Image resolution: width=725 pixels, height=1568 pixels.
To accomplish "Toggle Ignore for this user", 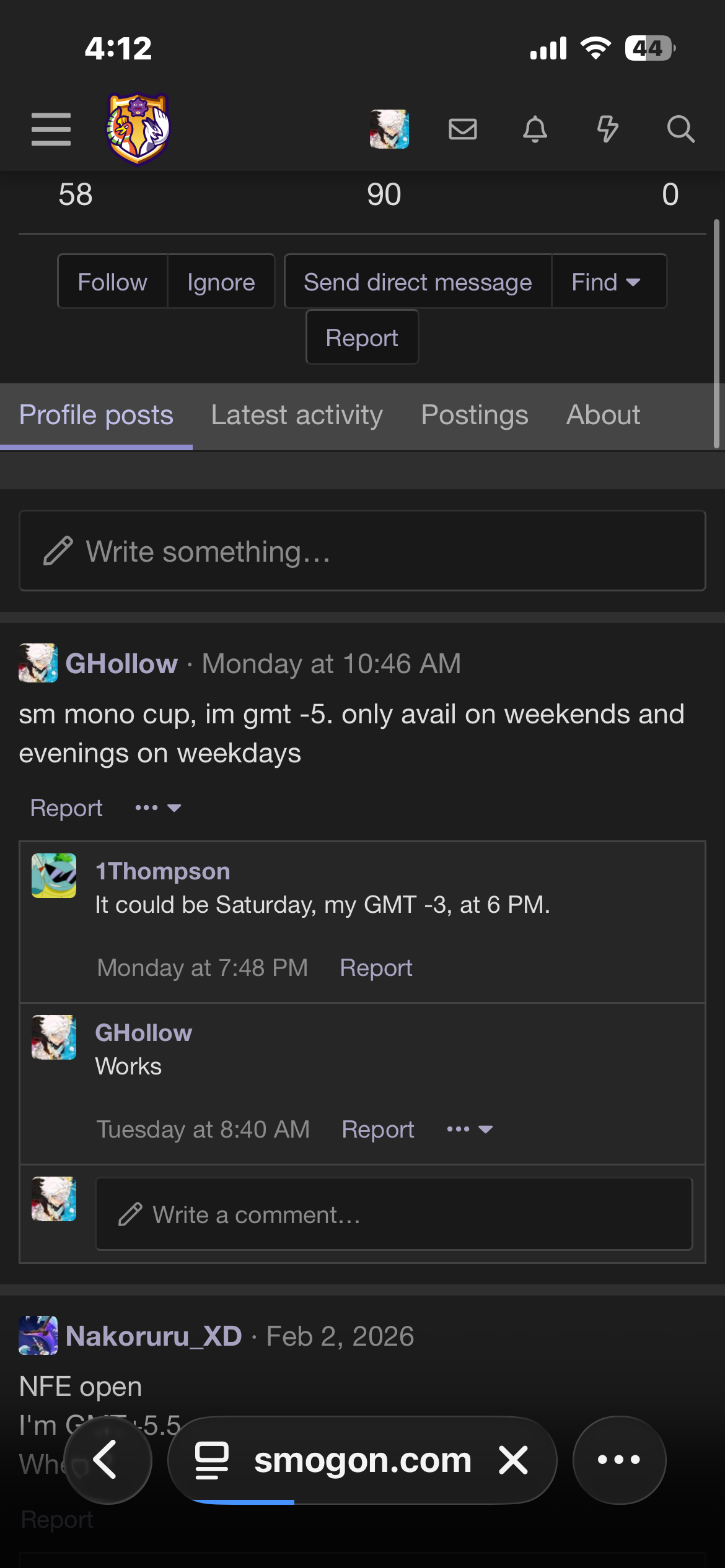I will [x=221, y=282].
